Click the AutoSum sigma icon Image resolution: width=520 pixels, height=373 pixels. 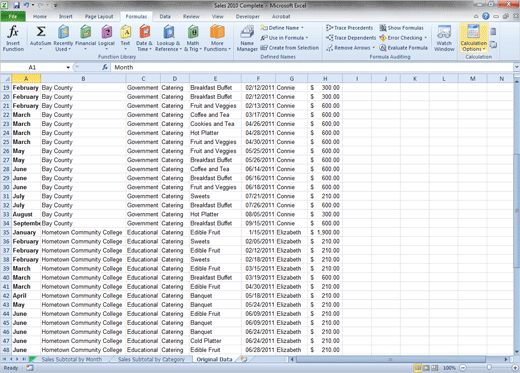pos(41,32)
